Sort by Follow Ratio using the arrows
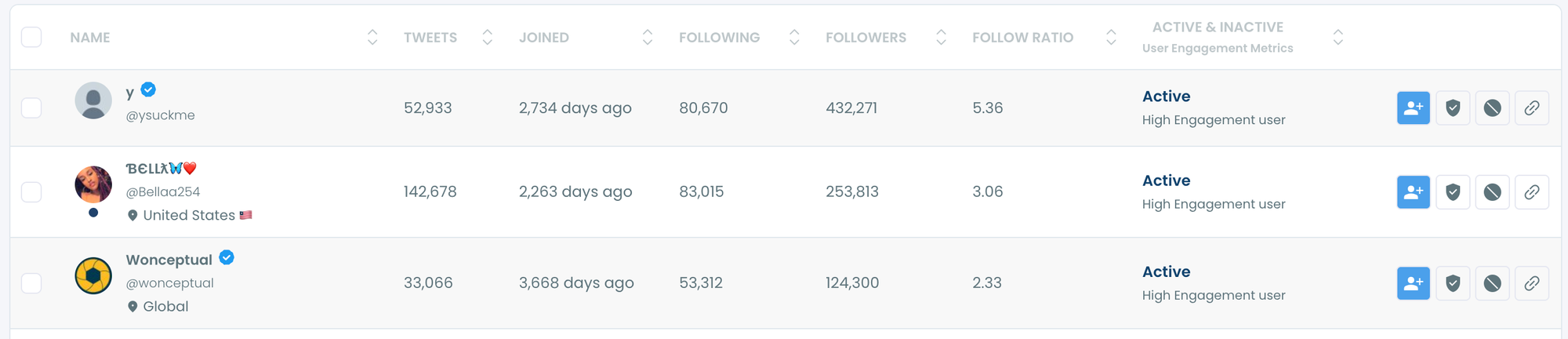Image resolution: width=1568 pixels, height=339 pixels. click(1111, 37)
